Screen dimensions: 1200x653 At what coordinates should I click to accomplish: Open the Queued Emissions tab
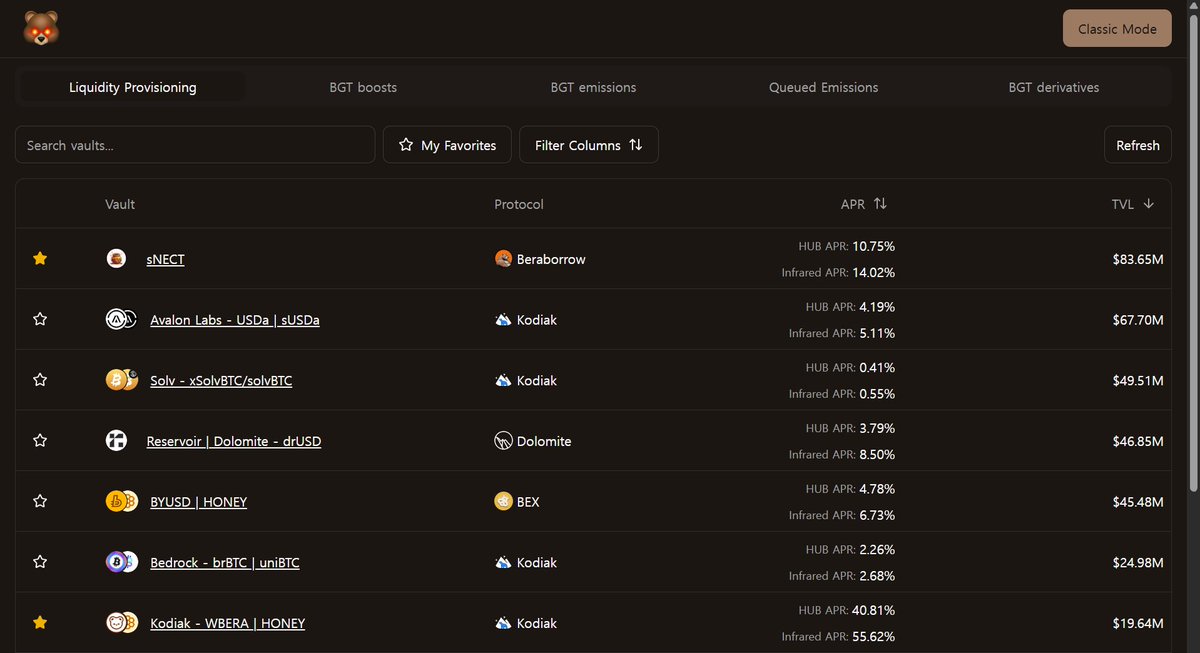[823, 87]
